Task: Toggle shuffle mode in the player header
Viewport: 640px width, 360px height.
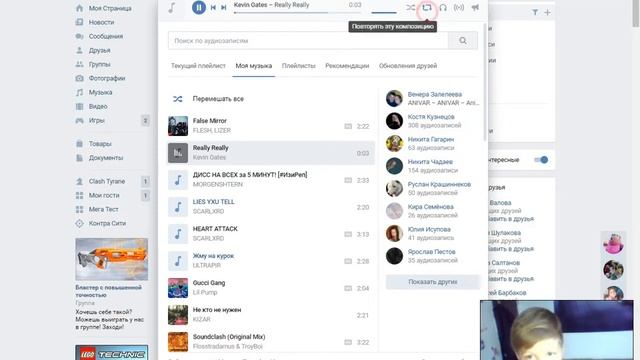Action: coord(411,7)
